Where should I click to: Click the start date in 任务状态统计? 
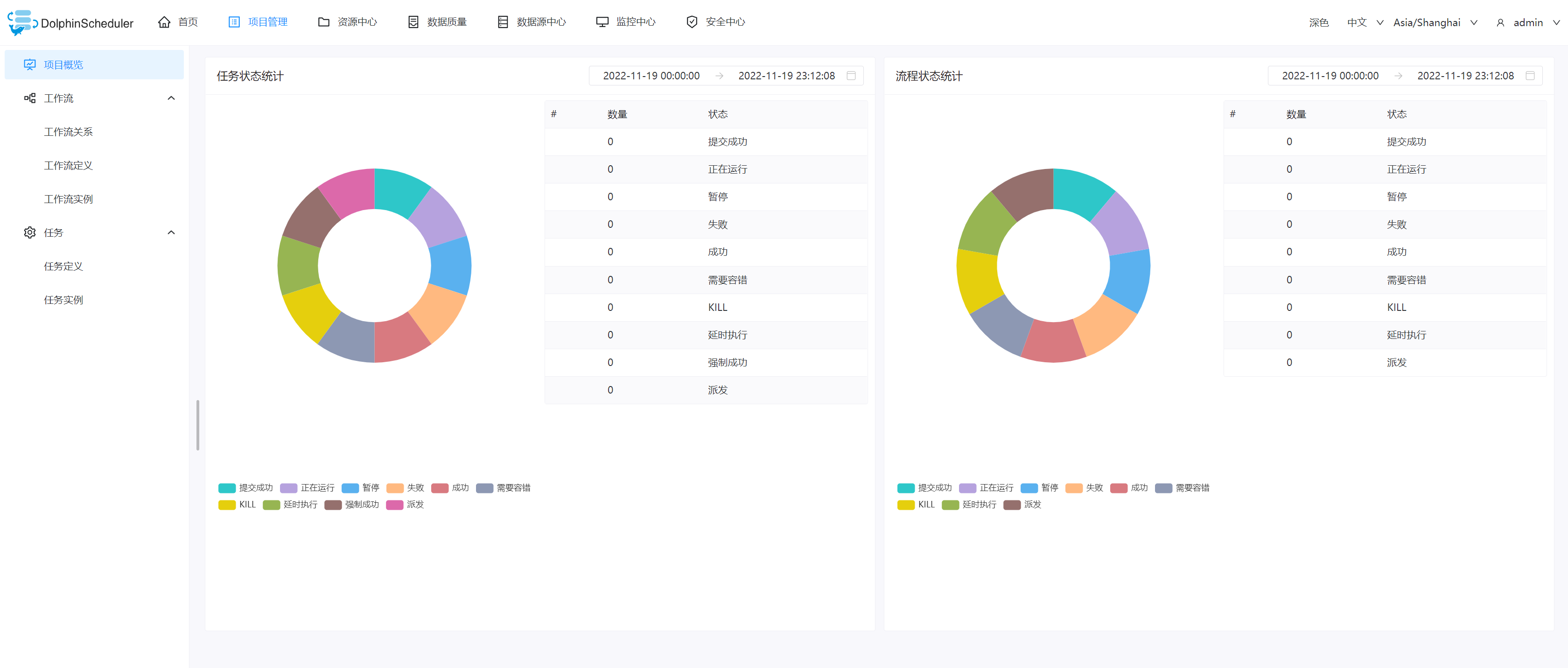(651, 76)
